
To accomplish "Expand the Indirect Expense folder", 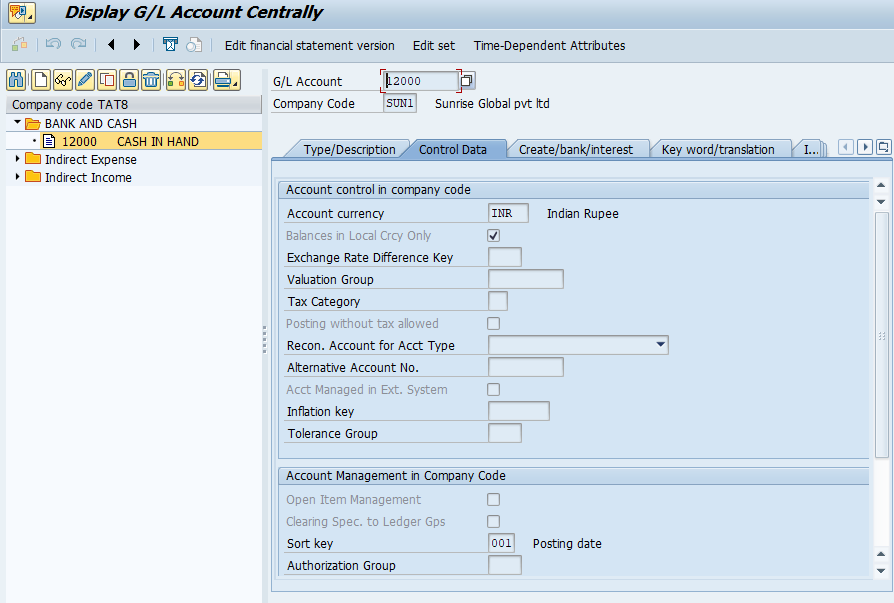I will [x=18, y=159].
